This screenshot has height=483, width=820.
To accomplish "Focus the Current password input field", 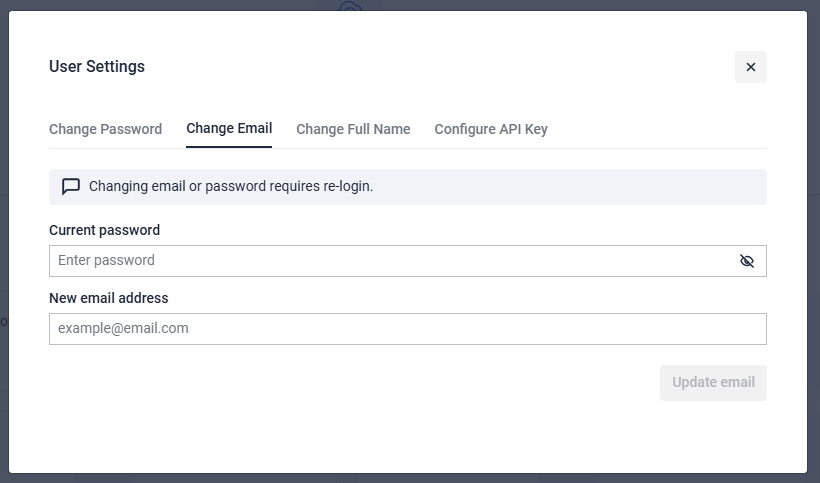I will pos(390,261).
